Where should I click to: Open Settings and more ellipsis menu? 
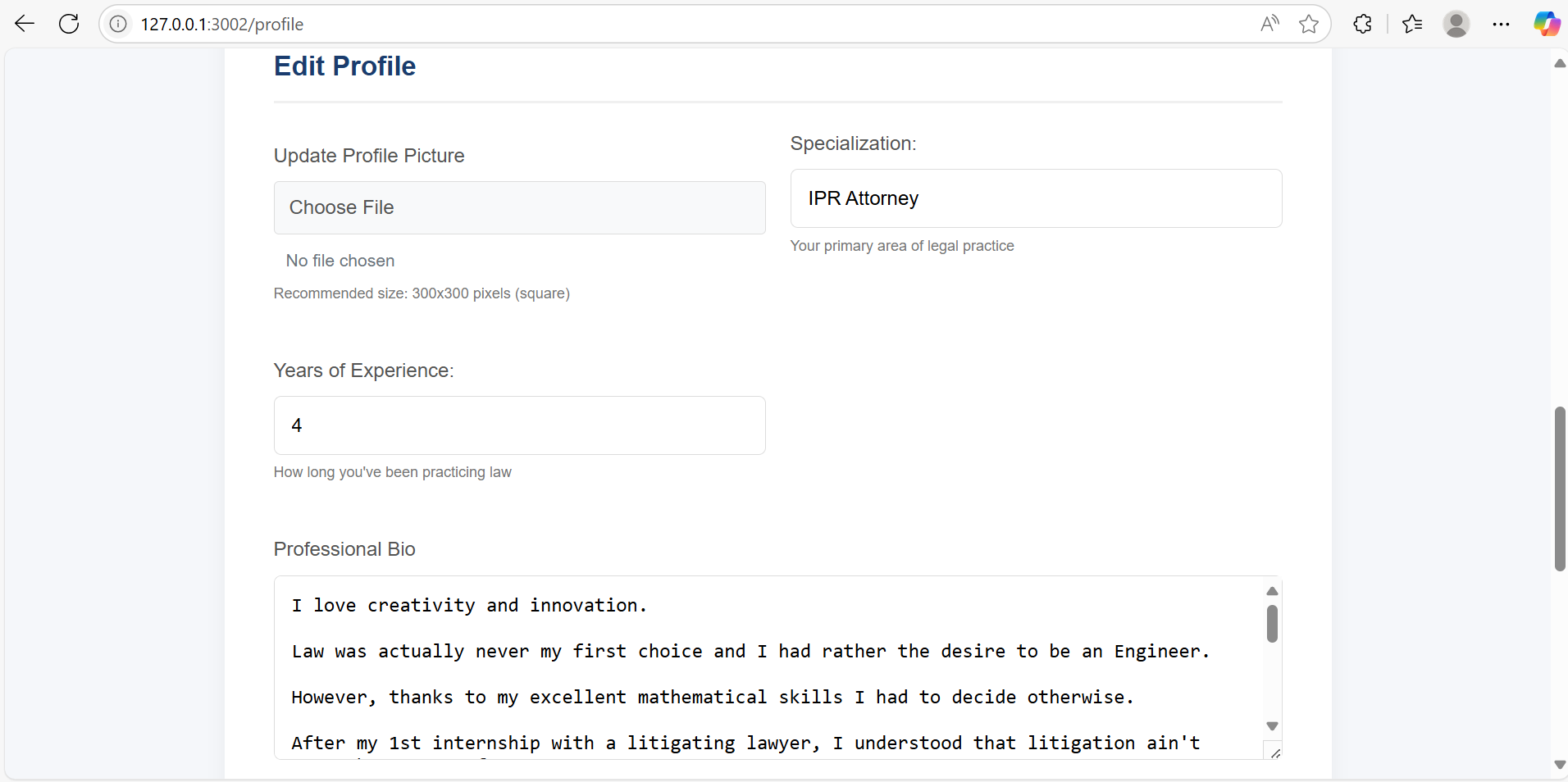coord(1501,24)
